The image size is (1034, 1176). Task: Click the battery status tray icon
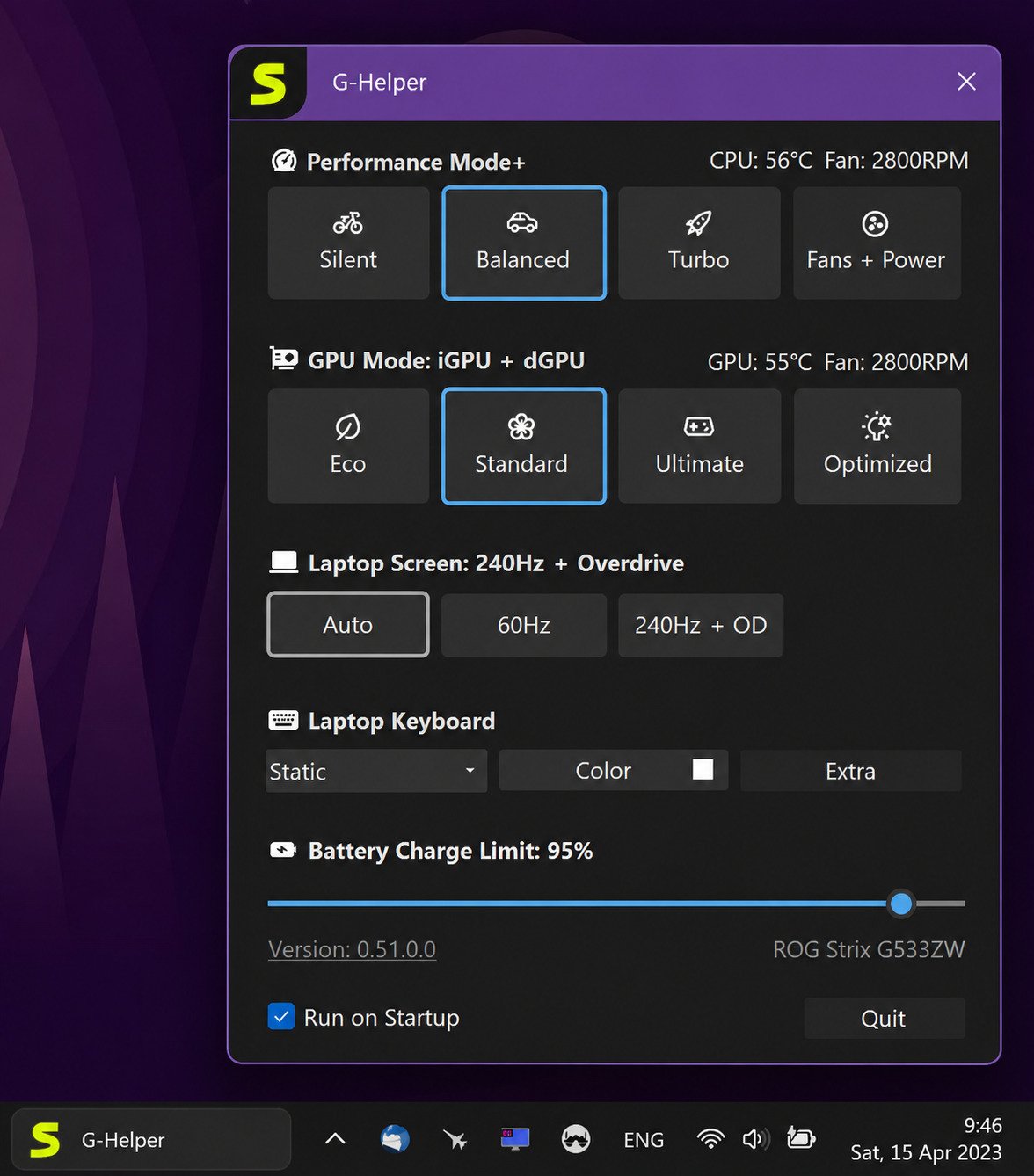tap(801, 1138)
